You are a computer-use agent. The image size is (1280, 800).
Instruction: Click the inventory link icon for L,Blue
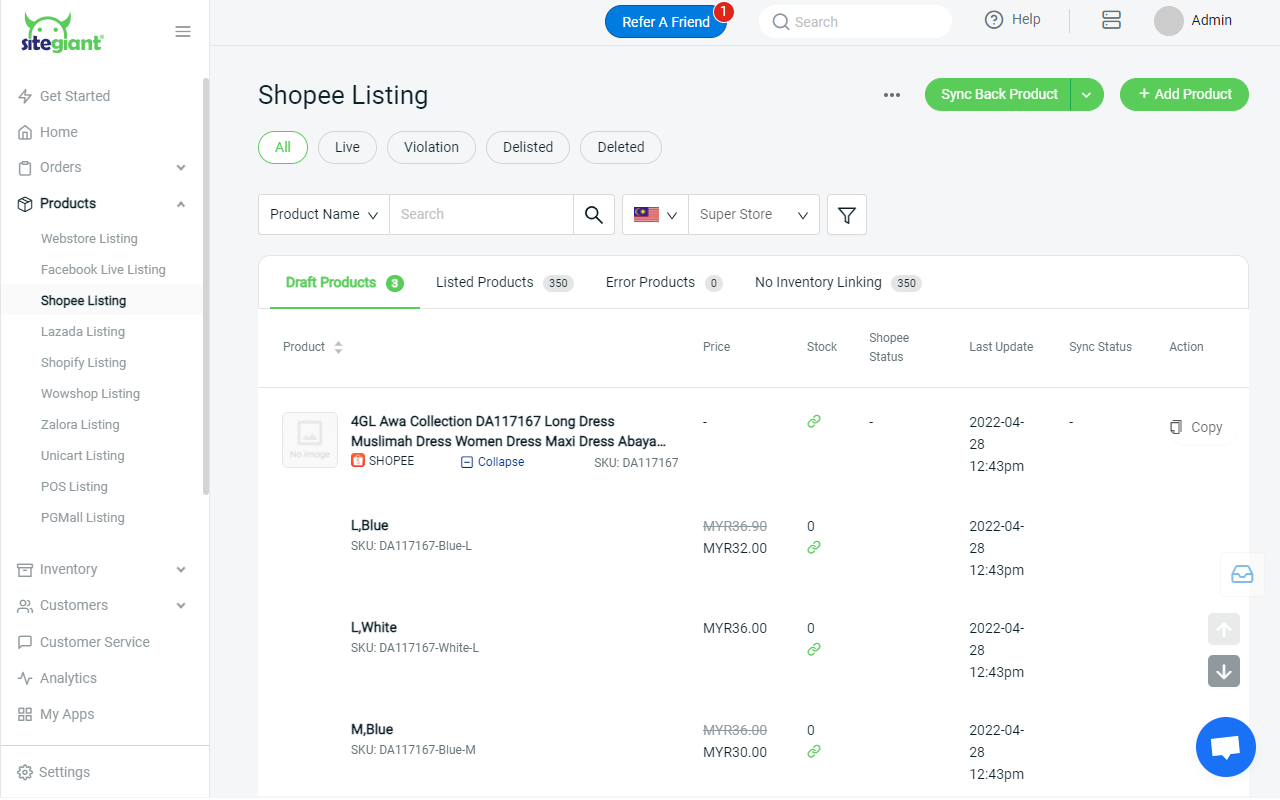pos(814,547)
